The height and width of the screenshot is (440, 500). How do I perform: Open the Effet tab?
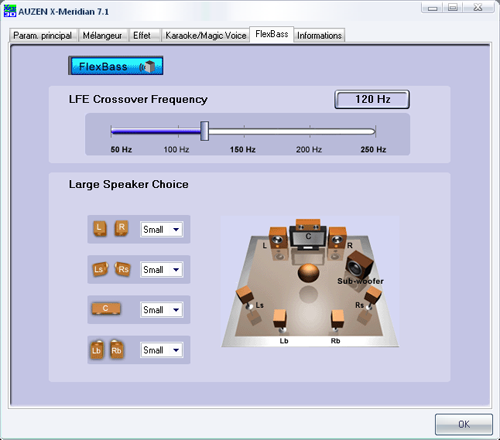(144, 35)
